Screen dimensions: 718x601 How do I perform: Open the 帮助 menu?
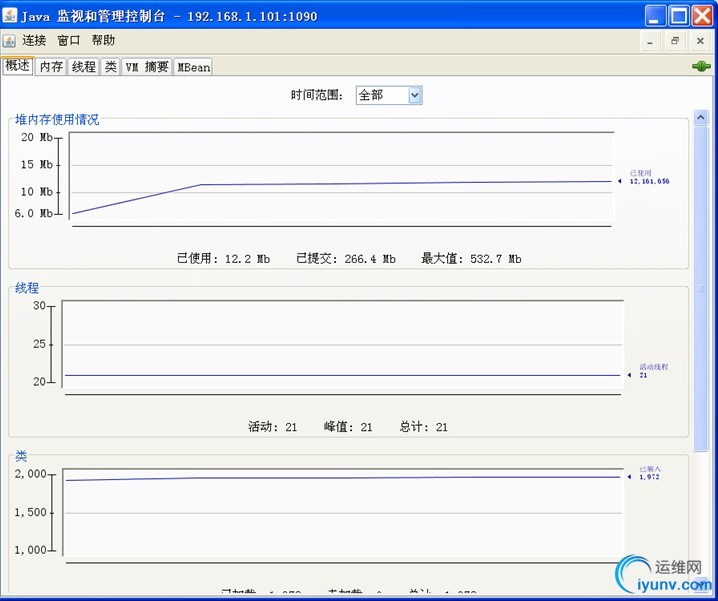click(x=103, y=40)
